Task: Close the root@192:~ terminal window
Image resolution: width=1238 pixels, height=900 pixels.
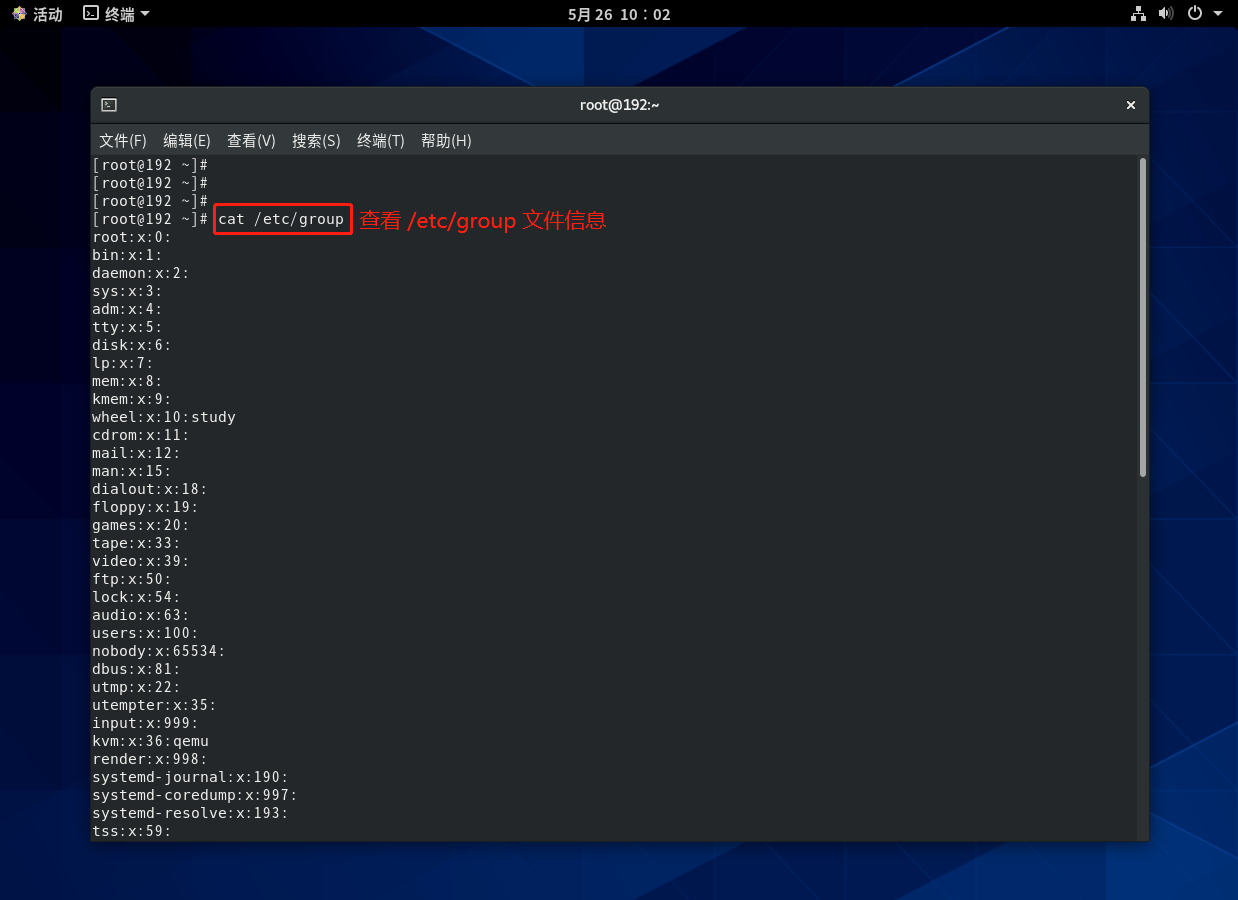Action: point(1131,105)
